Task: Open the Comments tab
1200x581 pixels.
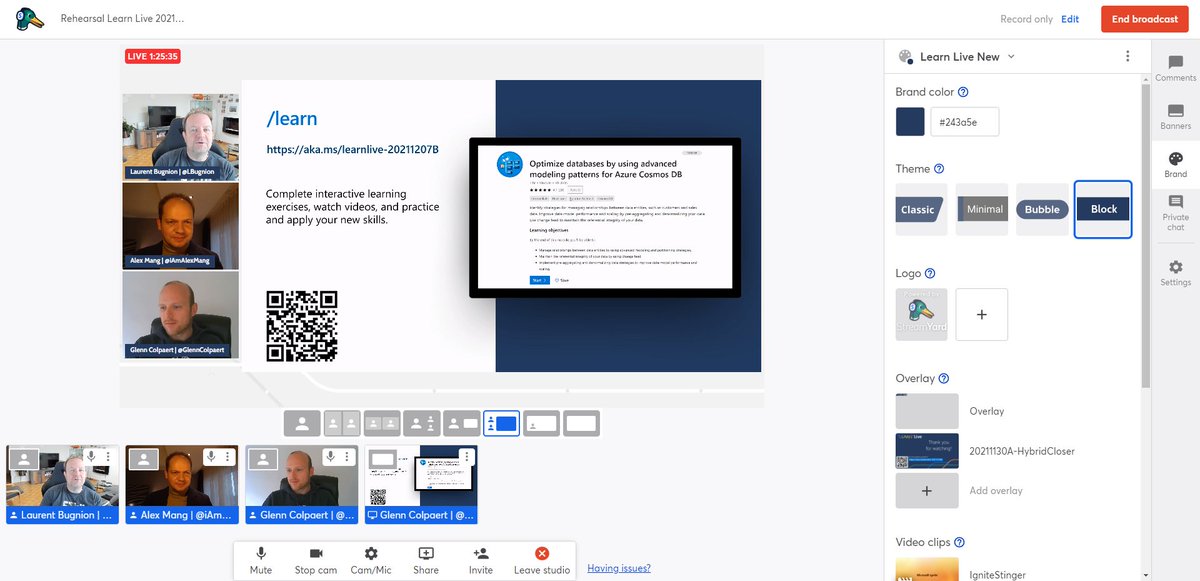Action: pos(1176,68)
